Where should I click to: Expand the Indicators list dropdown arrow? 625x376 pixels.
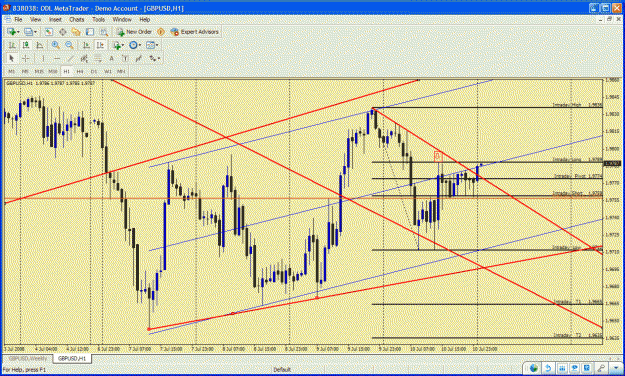pyautogui.click(x=123, y=45)
